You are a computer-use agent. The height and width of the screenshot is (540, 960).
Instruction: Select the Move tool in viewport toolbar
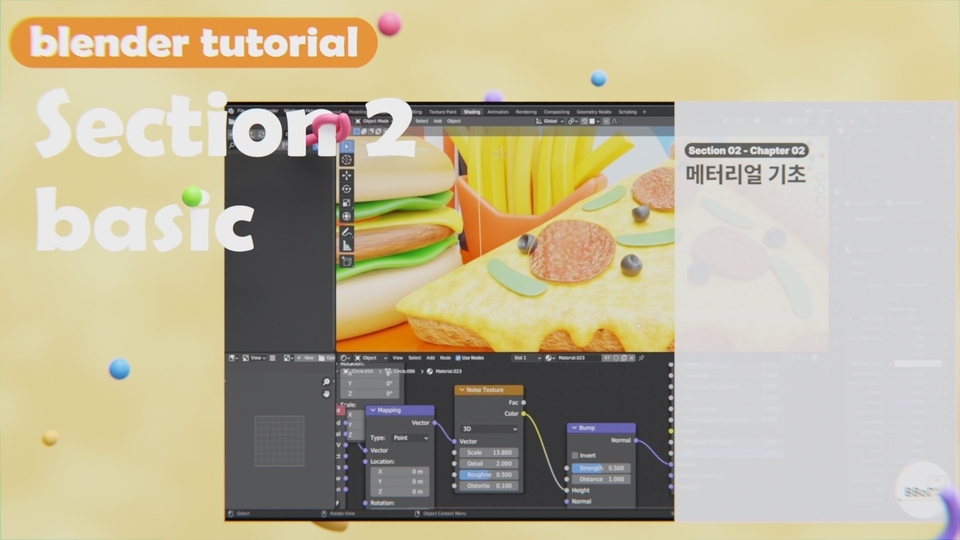tap(347, 176)
